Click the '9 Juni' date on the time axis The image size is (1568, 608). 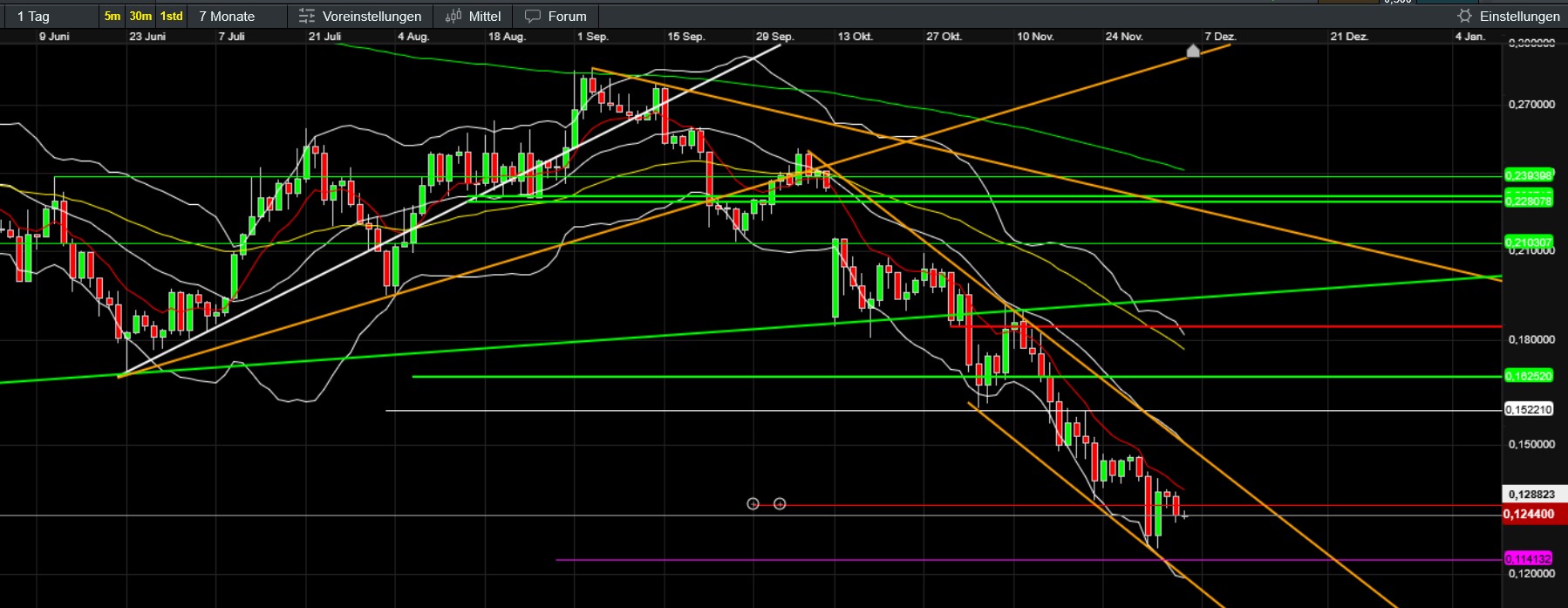(54, 37)
